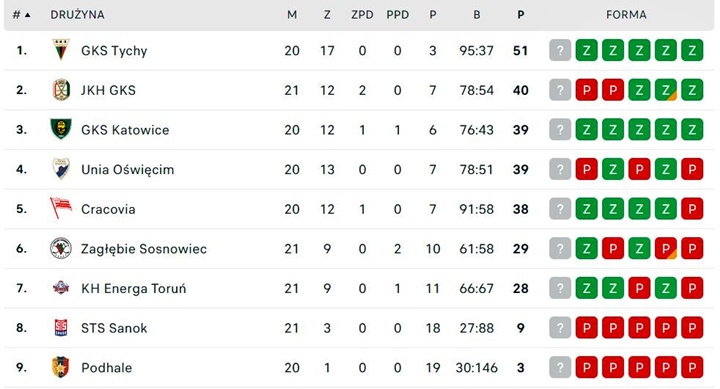Click the FORMA column header
Viewport: 720px width, 389px height.
pos(626,15)
